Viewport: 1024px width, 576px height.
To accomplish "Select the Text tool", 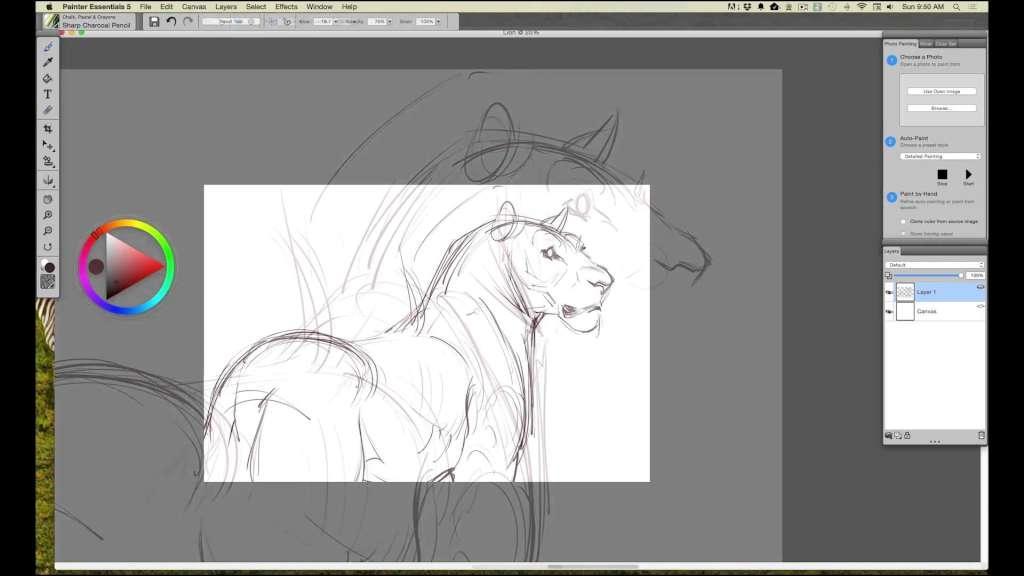I will click(x=47, y=94).
